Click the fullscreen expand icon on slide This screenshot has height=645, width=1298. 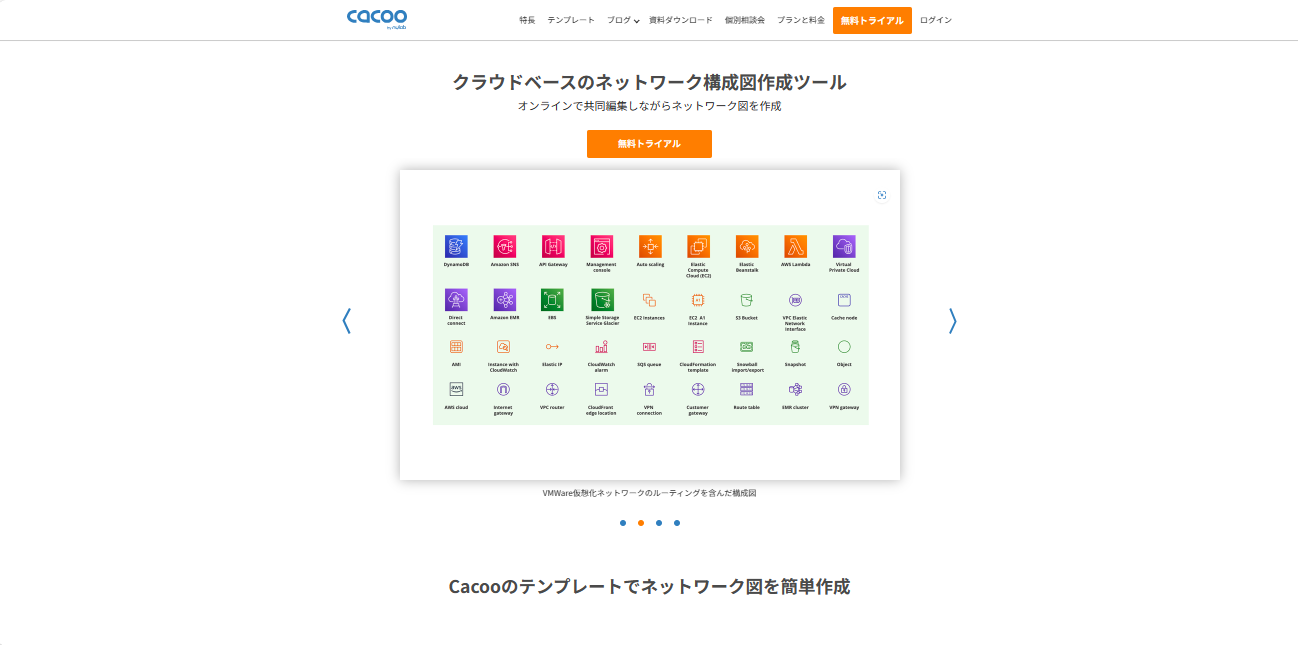(x=882, y=195)
